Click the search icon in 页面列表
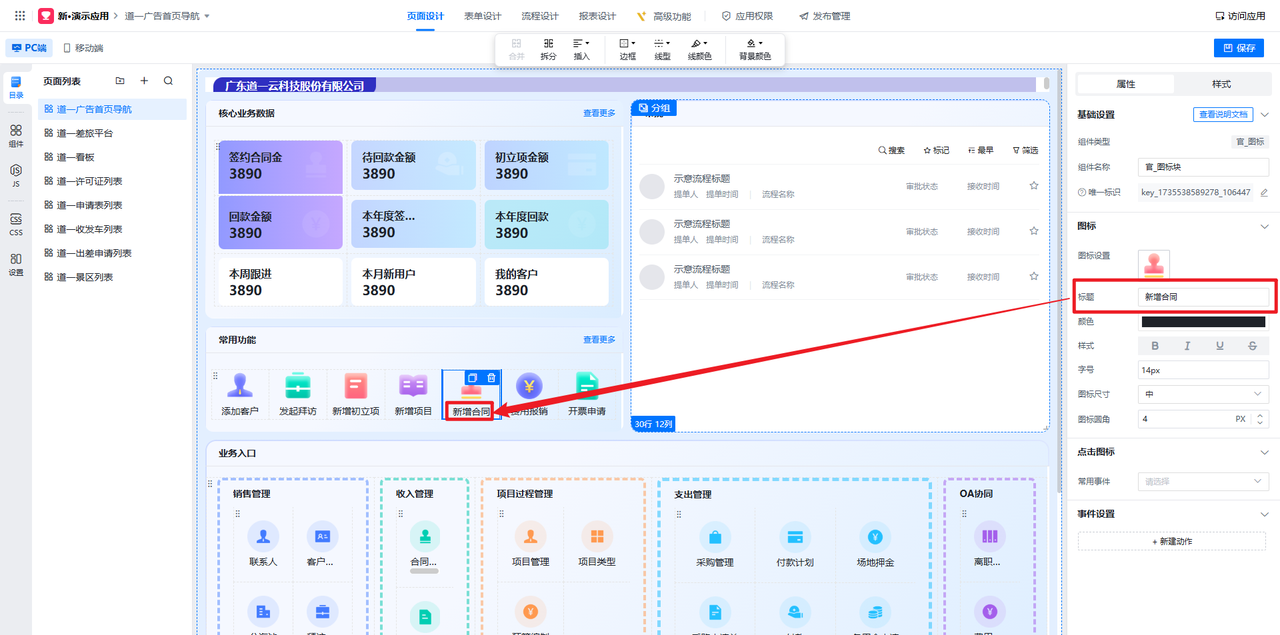This screenshot has height=635, width=1280. 168,81
